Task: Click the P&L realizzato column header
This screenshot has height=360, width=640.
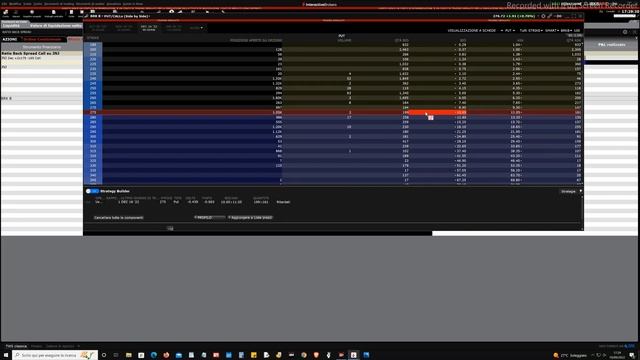Action: [x=611, y=44]
